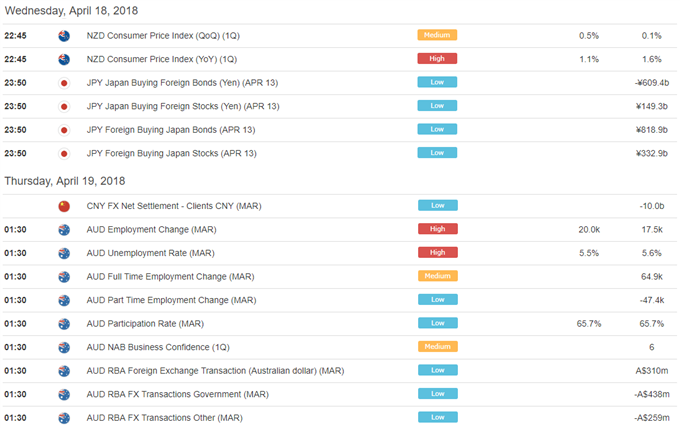Image resolution: width=680 pixels, height=428 pixels.
Task: Select the High badge for NZD CPI YoY
Action: pos(437,59)
